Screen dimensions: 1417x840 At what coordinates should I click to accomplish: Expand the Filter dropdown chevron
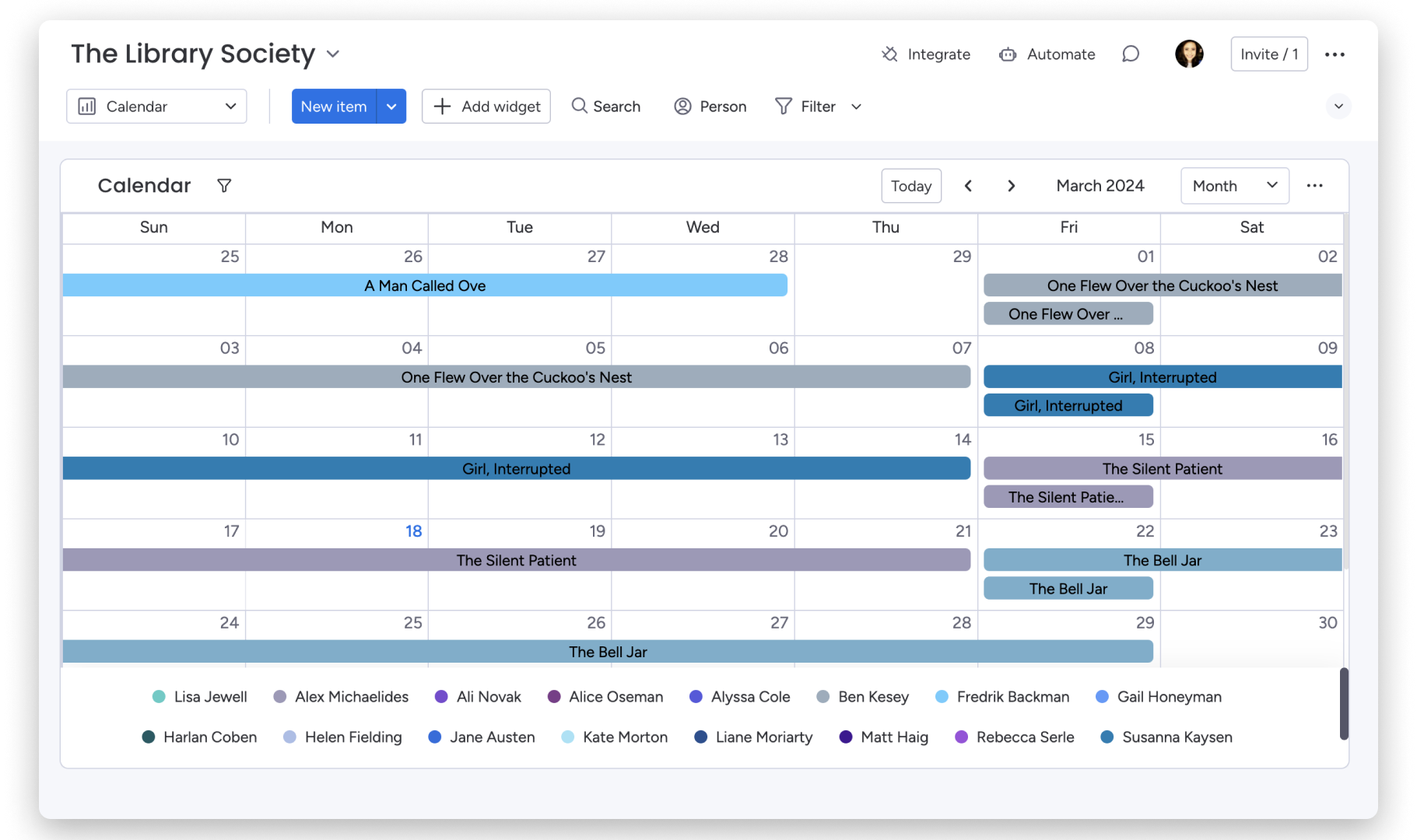coord(856,107)
